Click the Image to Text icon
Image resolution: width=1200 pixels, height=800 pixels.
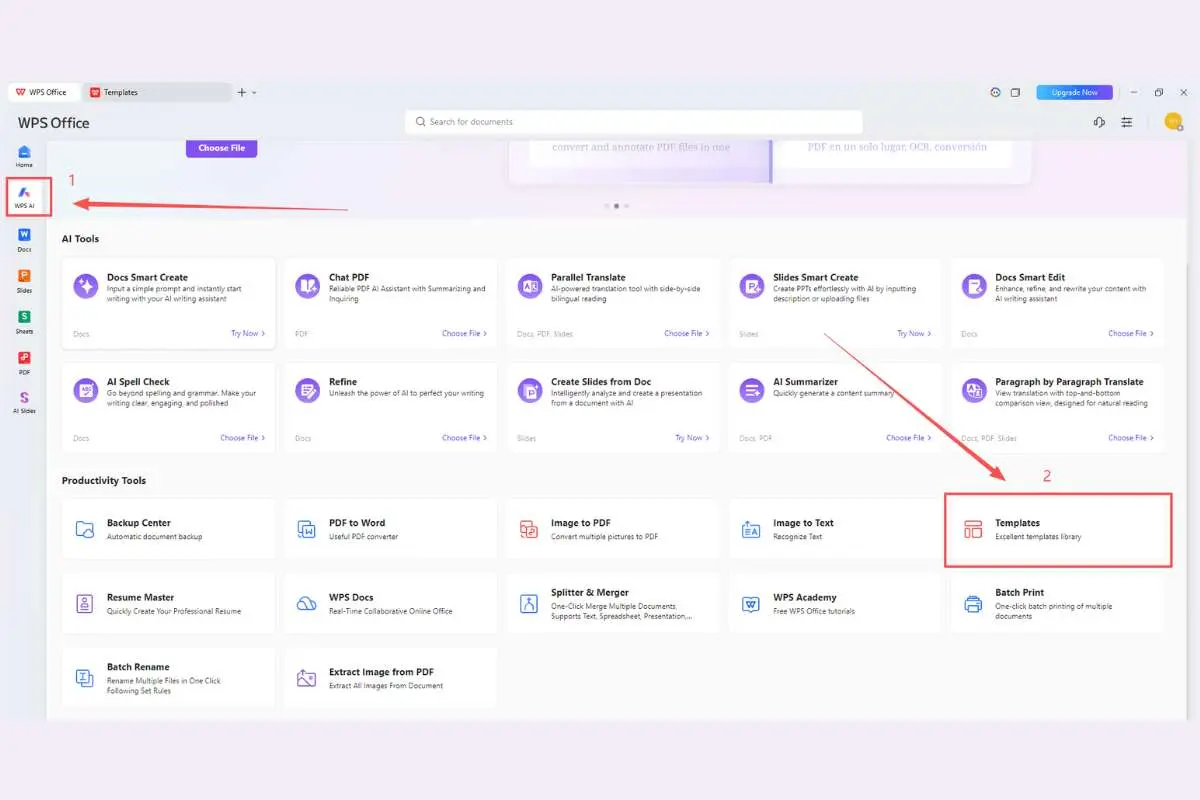click(752, 529)
